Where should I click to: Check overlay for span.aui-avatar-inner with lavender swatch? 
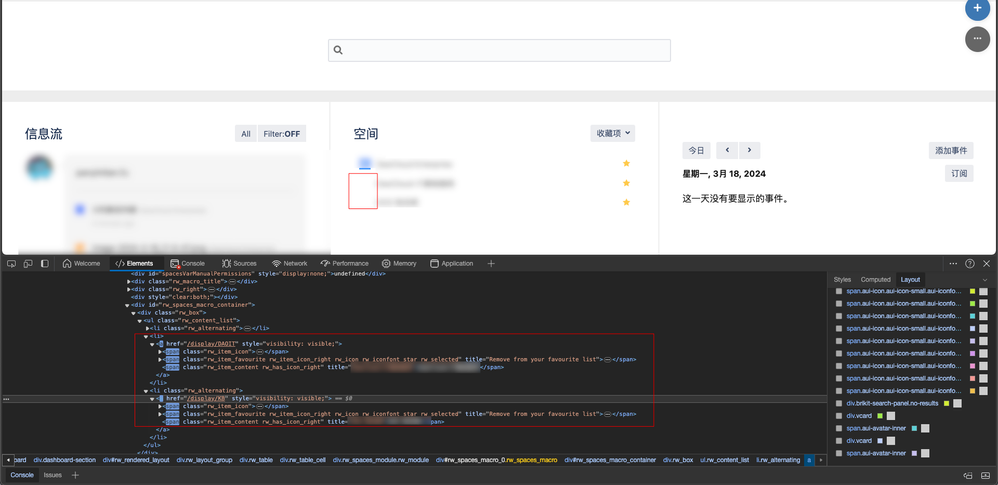(x=839, y=453)
